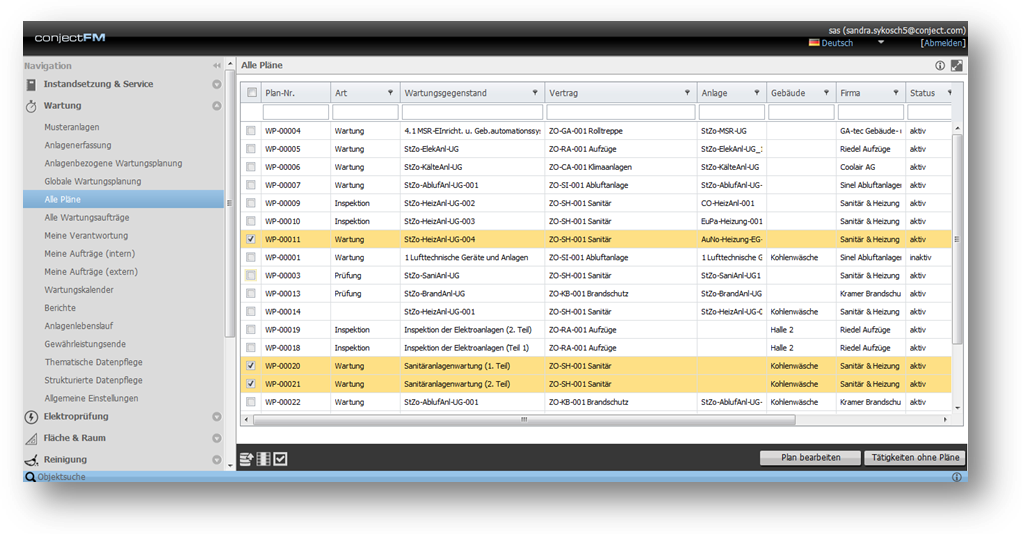1022x534 pixels.
Task: Click the Elektroprüfung lightning icon
Action: click(31, 417)
